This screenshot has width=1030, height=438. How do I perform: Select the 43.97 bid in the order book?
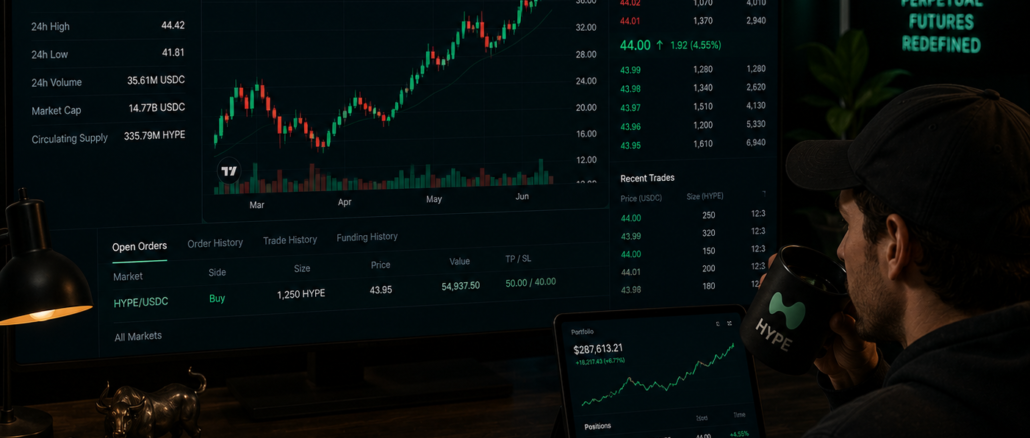point(631,108)
